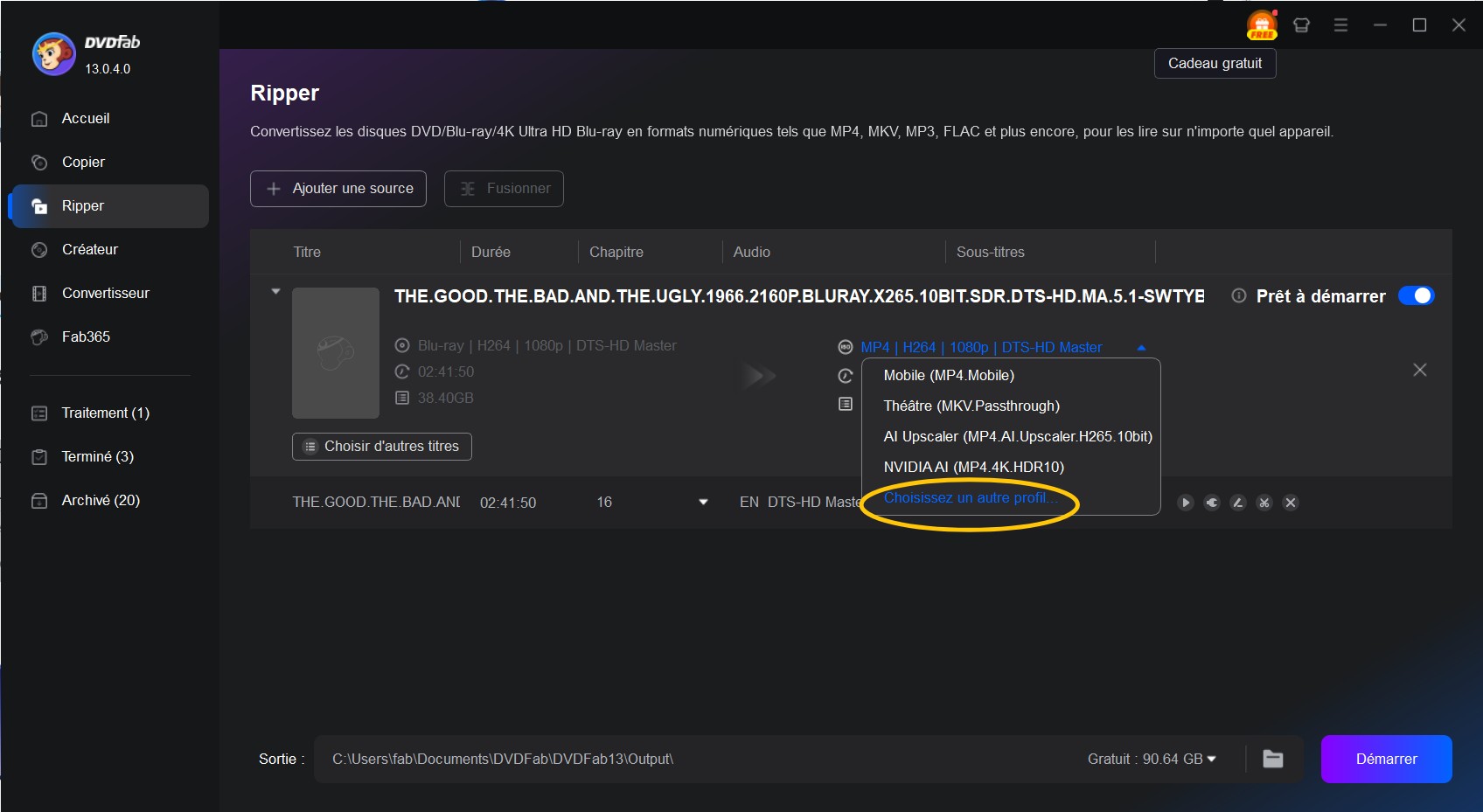Click the source duration clock icon

[x=402, y=371]
